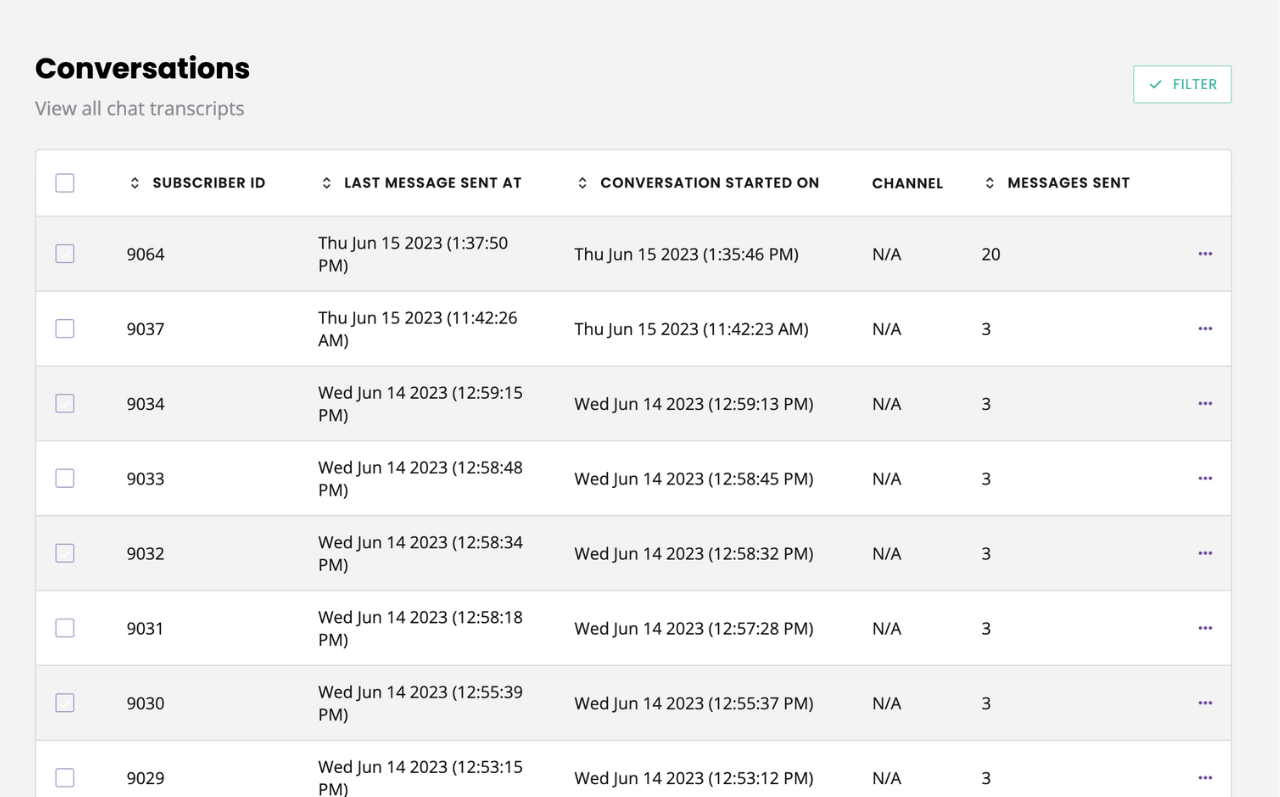
Task: Click the View all chat transcripts subtitle
Action: [139, 108]
